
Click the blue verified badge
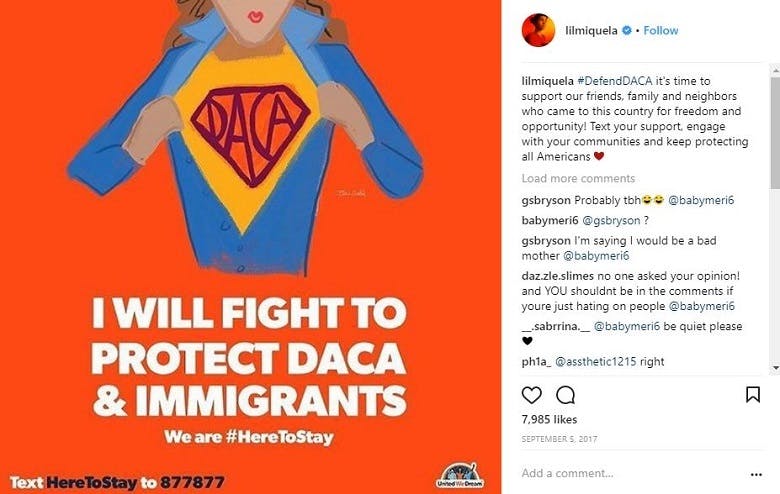pos(627,30)
